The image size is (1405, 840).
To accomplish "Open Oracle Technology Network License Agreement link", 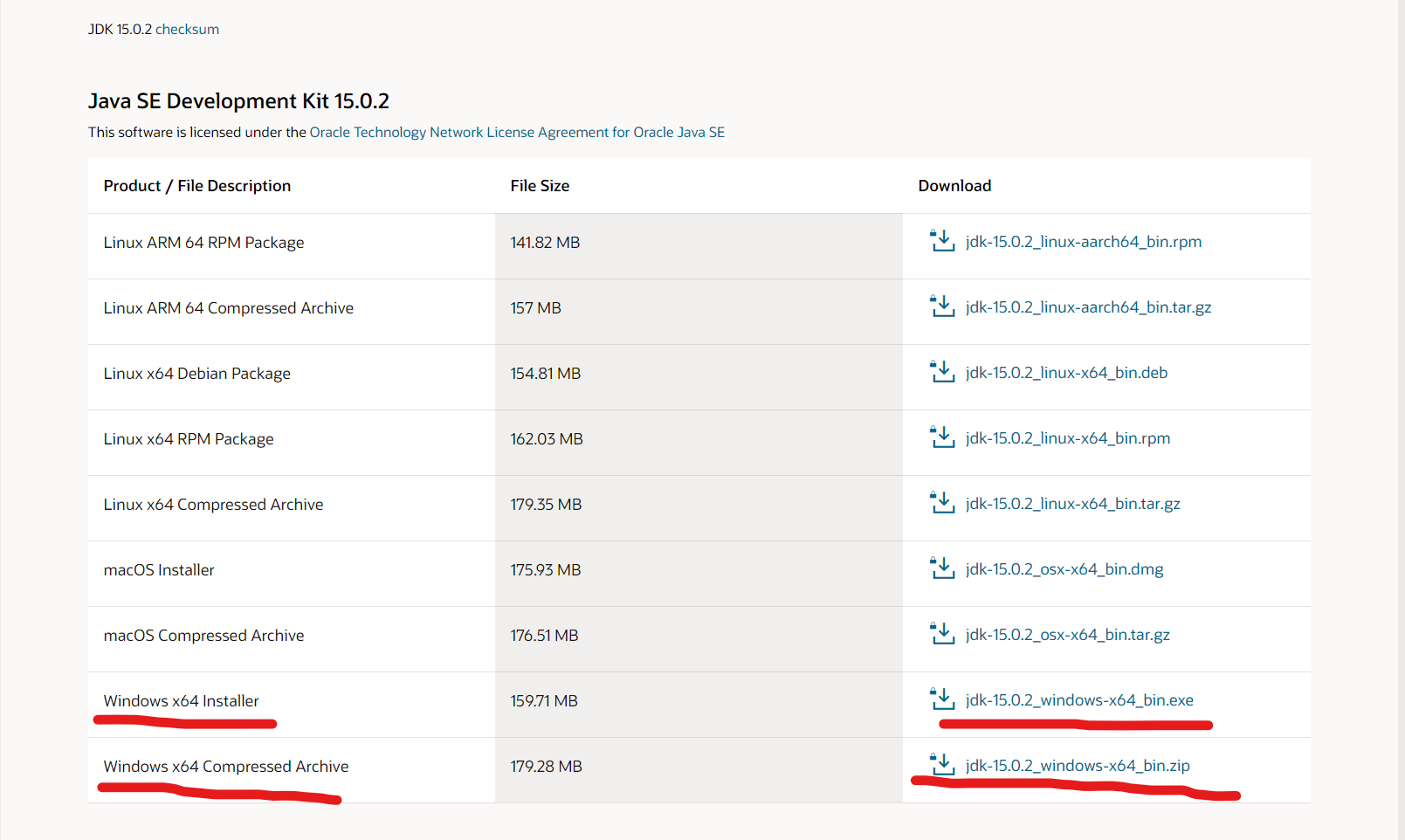I will (517, 132).
